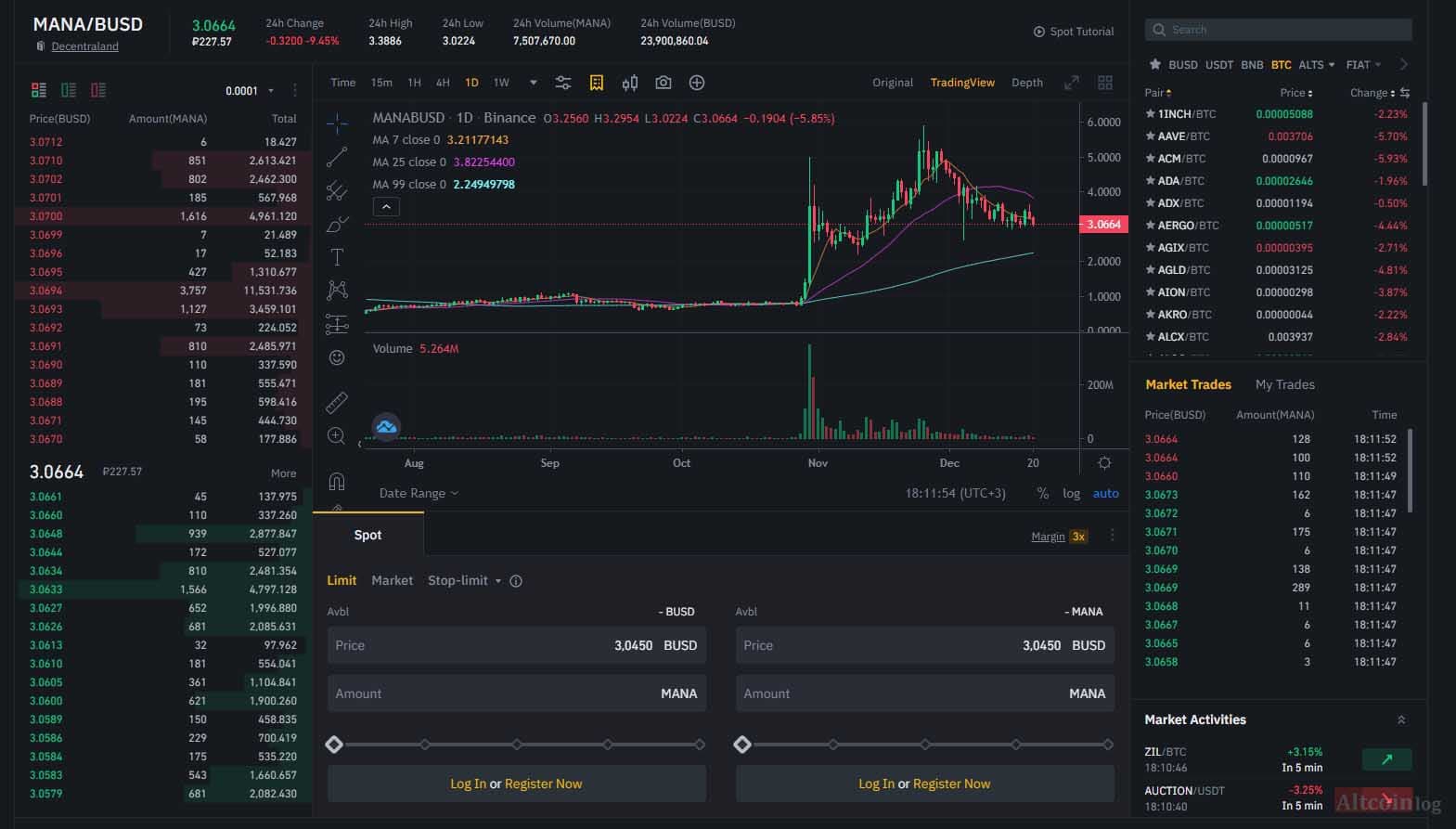The height and width of the screenshot is (829, 1456).
Task: Activate the brush drawing tool
Action: point(337,224)
